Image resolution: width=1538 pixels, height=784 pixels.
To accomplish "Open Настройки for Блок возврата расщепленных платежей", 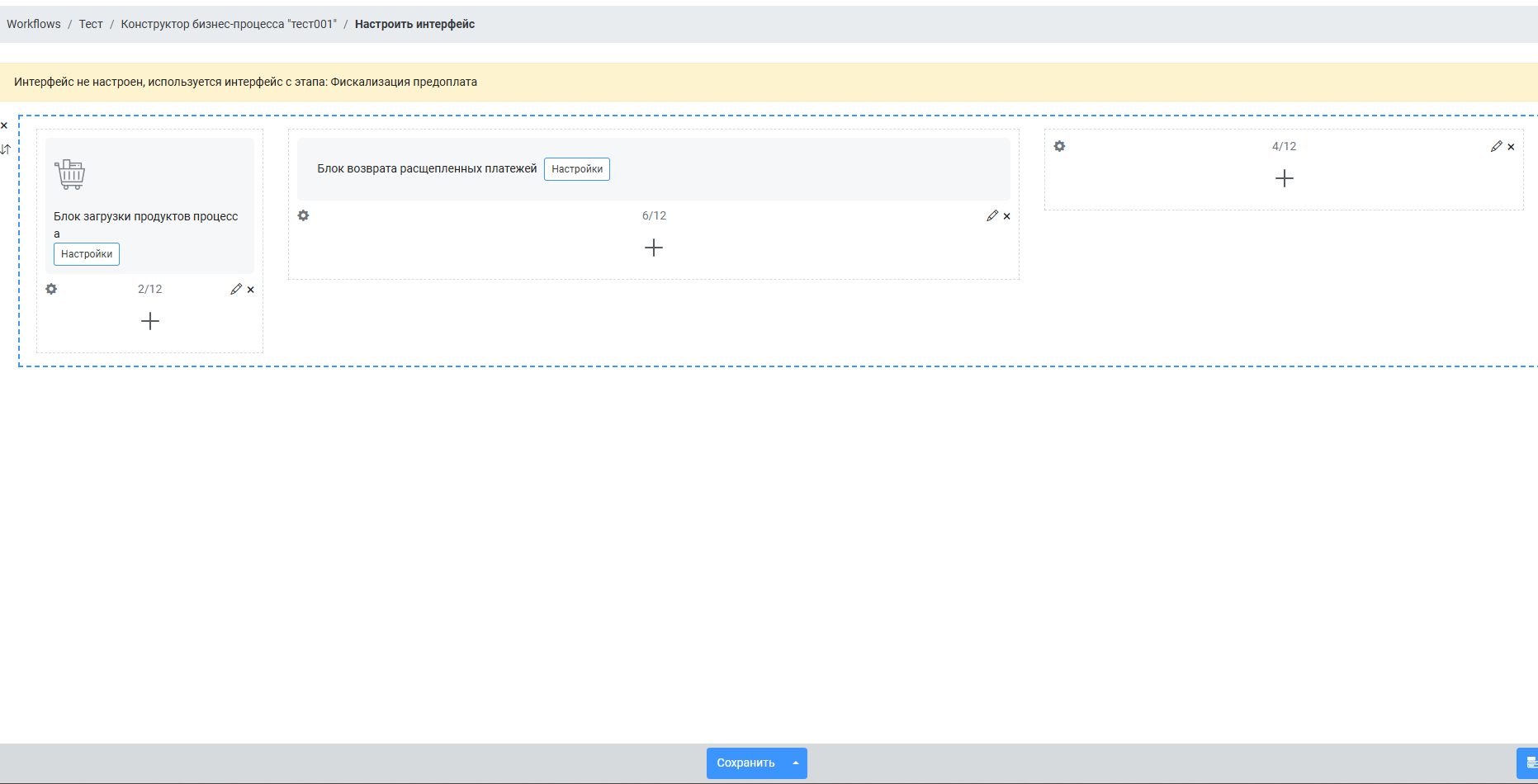I will [x=577, y=169].
